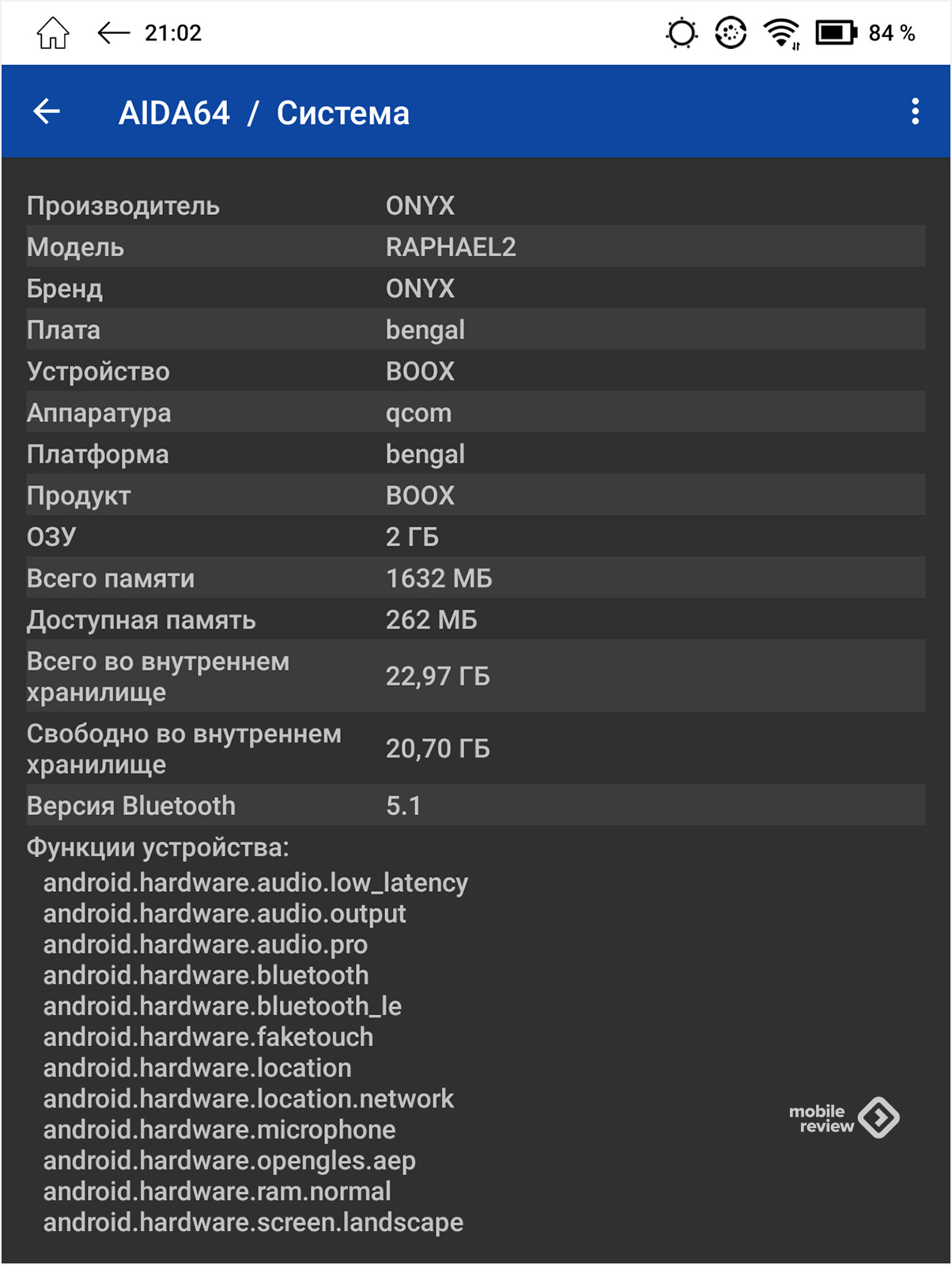The width and height of the screenshot is (952, 1265).
Task: Tap the brightness sun icon
Action: click(x=682, y=33)
